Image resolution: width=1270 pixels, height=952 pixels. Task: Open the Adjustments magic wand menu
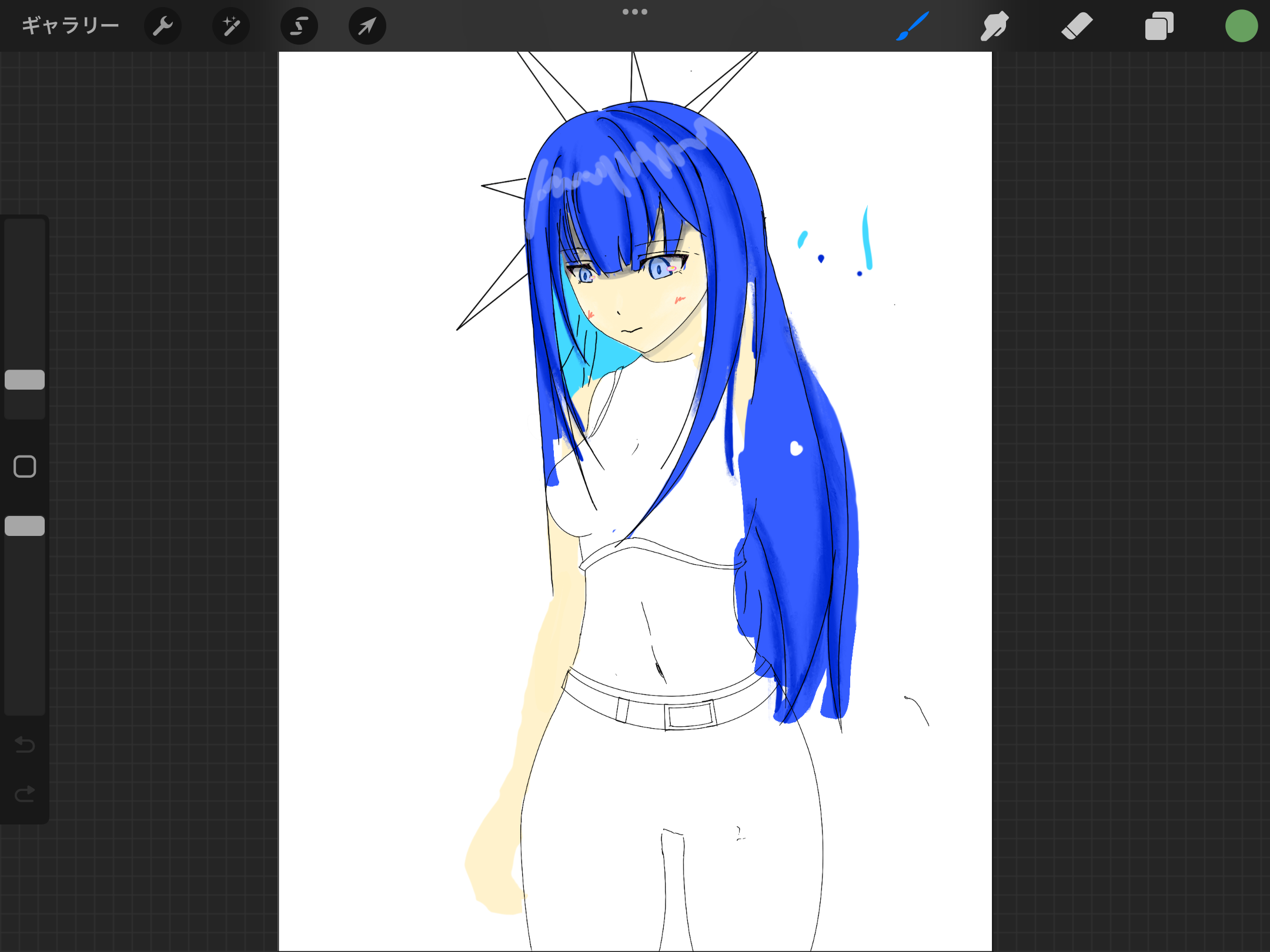click(231, 26)
